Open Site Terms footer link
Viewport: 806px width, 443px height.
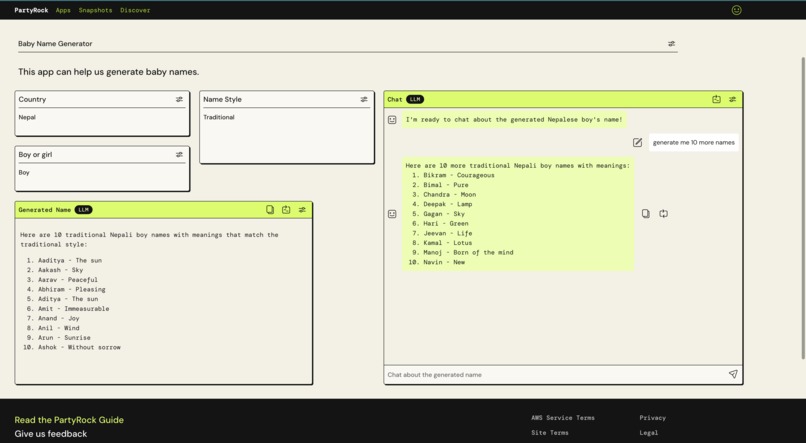point(549,433)
